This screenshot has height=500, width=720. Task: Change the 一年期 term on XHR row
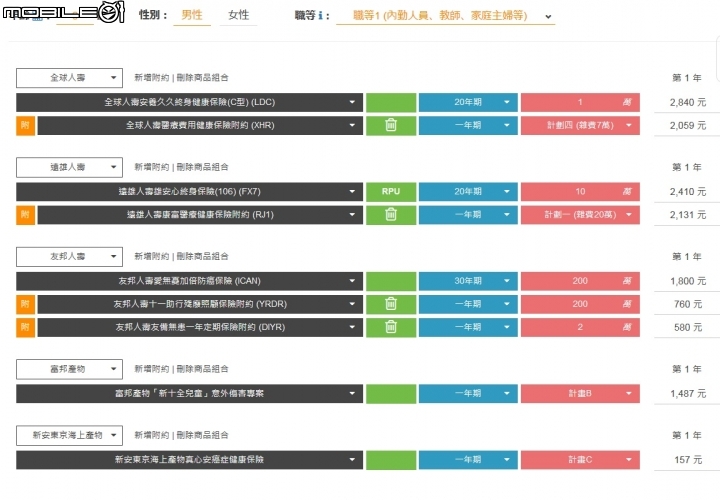468,125
